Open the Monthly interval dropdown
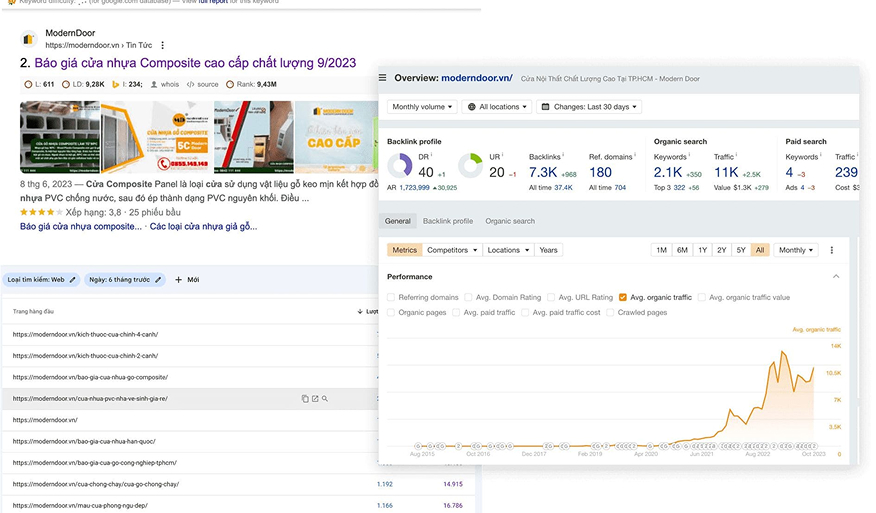 tap(796, 250)
